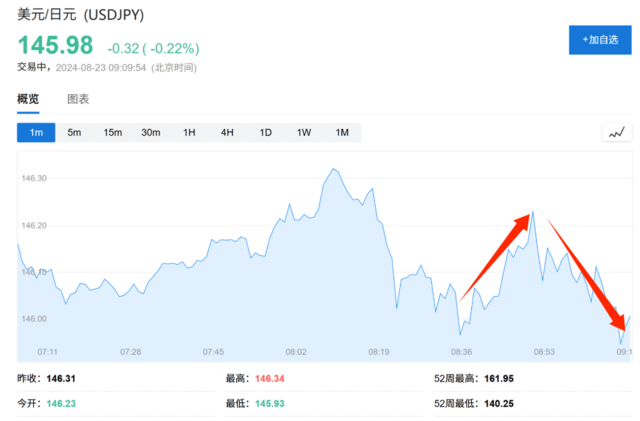
Task: Select the 1M monthly interval
Action: point(342,133)
